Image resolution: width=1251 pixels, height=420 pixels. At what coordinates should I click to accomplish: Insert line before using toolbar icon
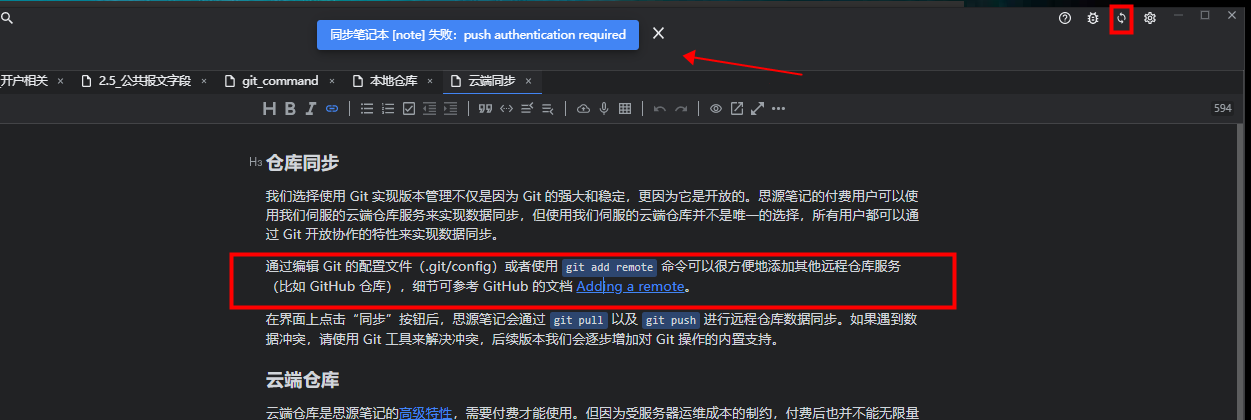527,109
